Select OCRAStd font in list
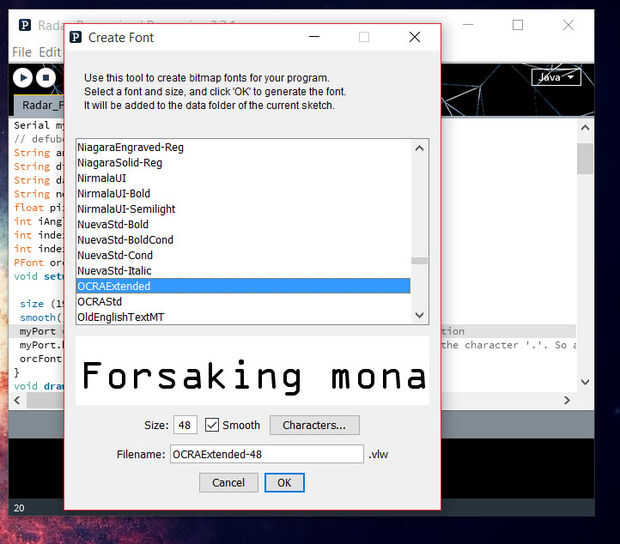Viewport: 620px width, 544px height. coord(243,302)
